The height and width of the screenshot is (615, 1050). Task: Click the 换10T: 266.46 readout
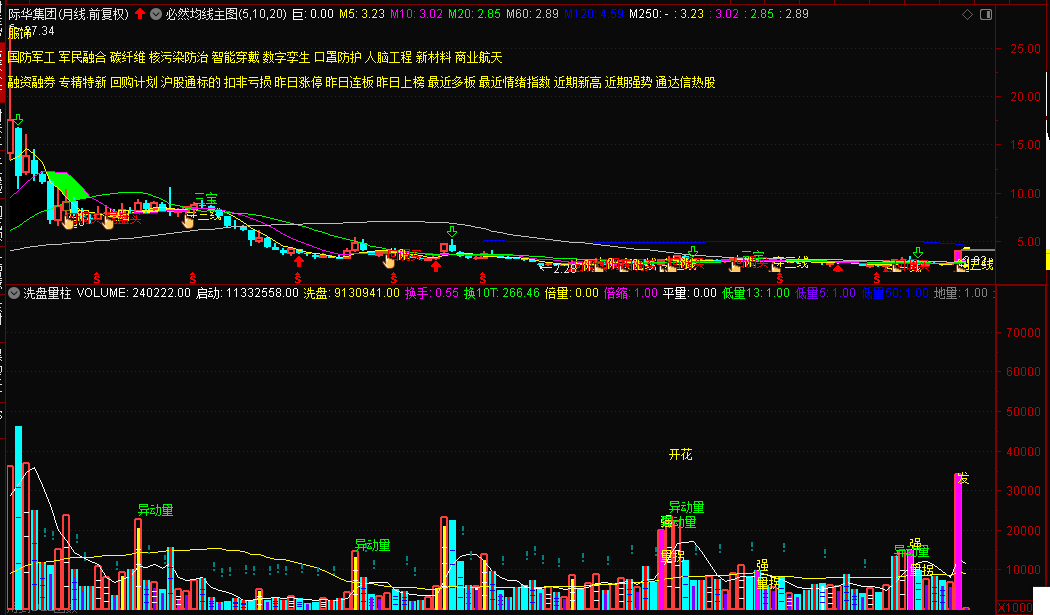[x=502, y=293]
